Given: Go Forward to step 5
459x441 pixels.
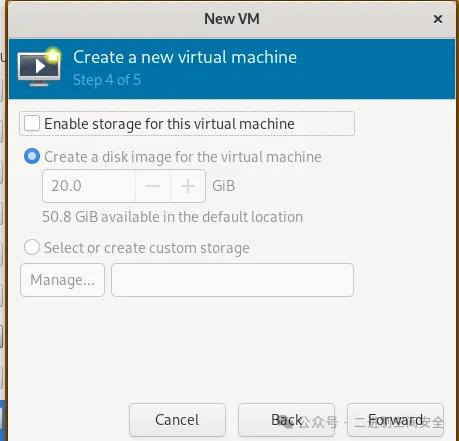Looking at the screenshot, I should (x=395, y=420).
